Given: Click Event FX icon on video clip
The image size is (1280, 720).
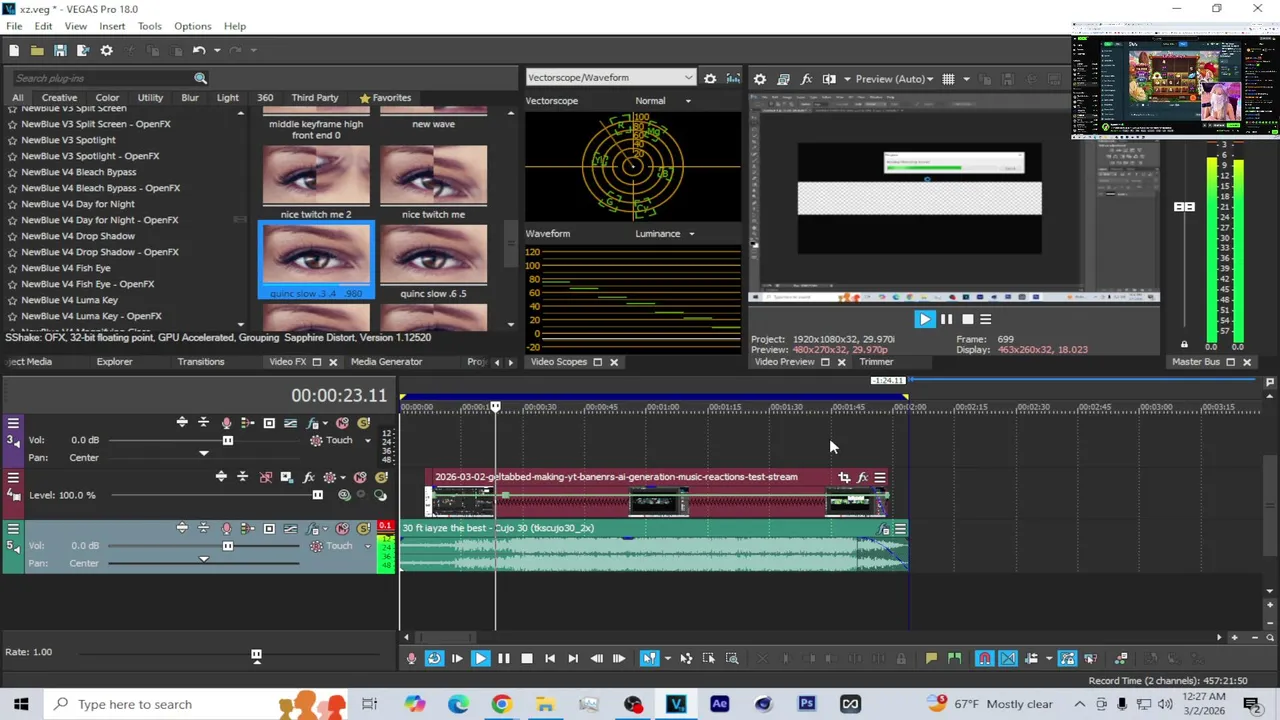Looking at the screenshot, I should pos(862,477).
